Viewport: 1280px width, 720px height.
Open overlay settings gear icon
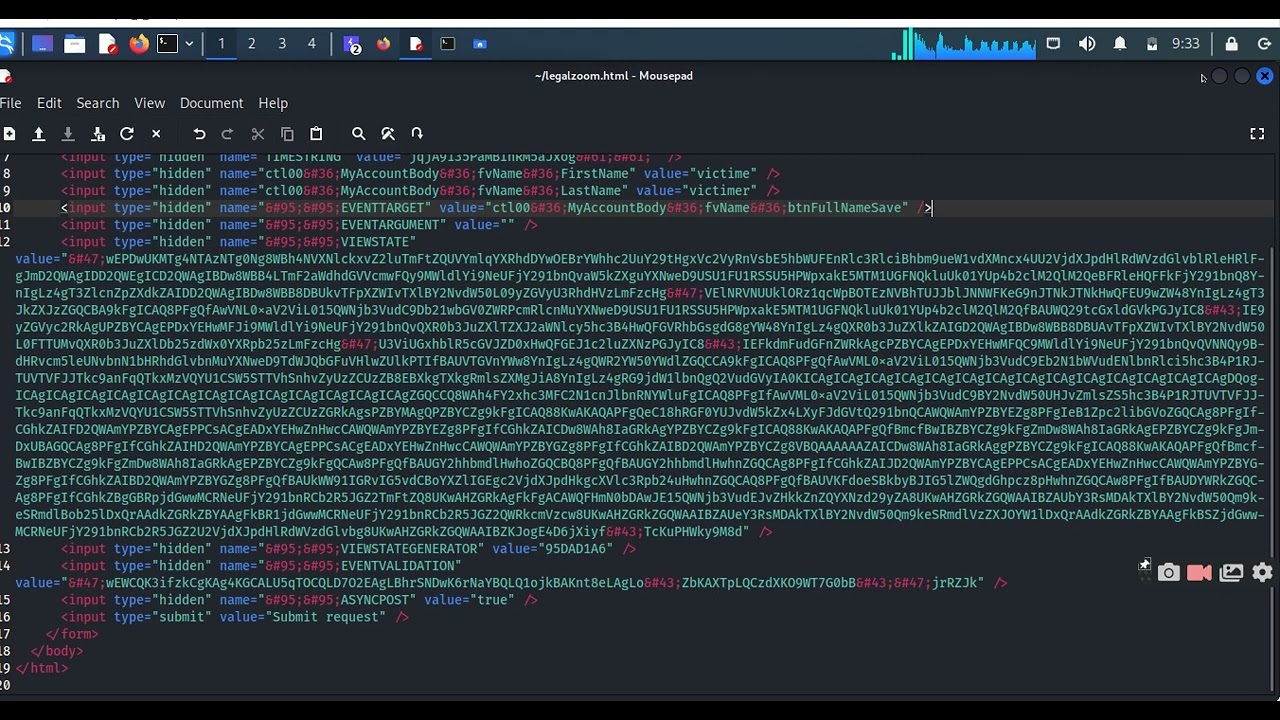click(x=1263, y=573)
